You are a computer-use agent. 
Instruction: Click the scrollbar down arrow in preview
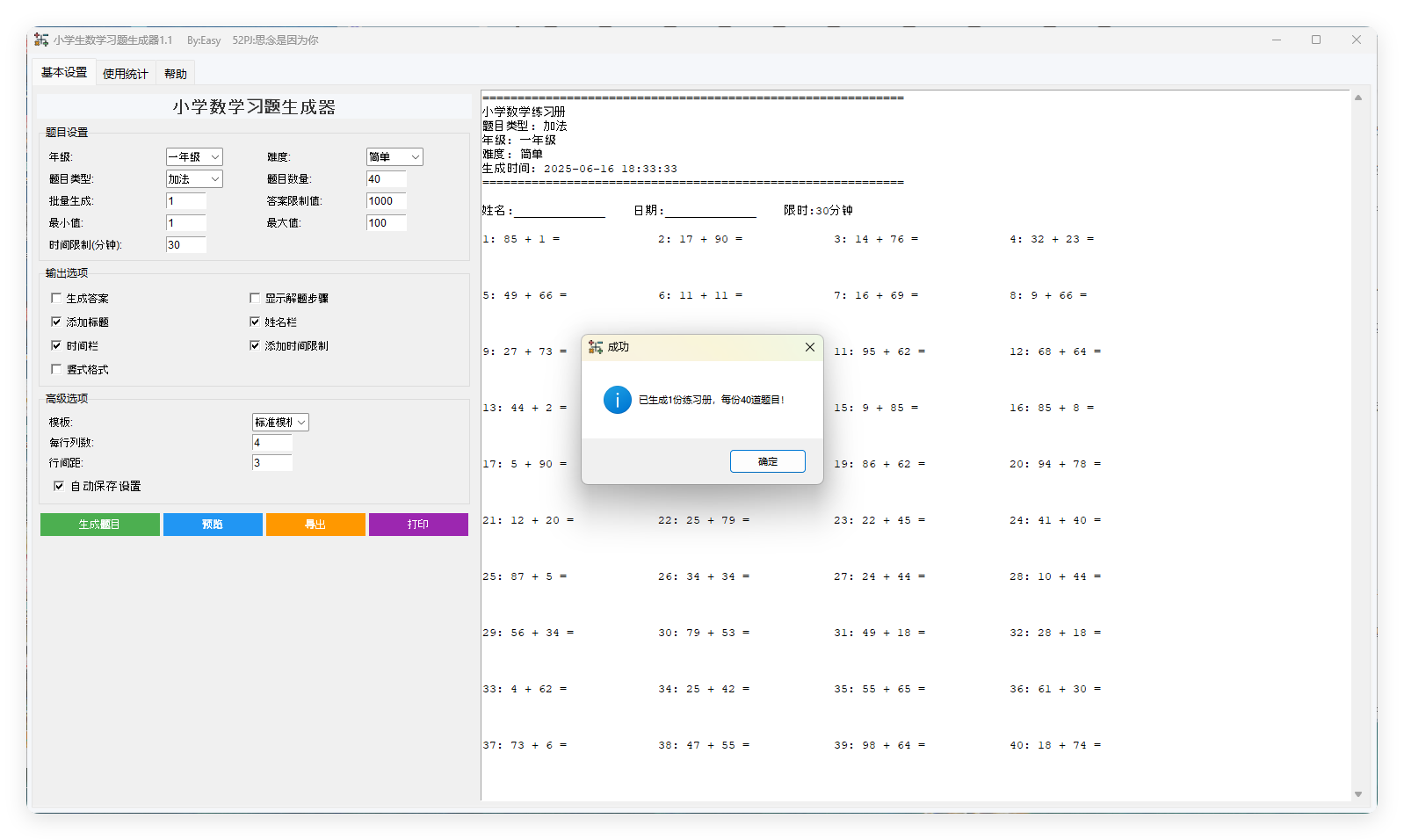pyautogui.click(x=1357, y=793)
